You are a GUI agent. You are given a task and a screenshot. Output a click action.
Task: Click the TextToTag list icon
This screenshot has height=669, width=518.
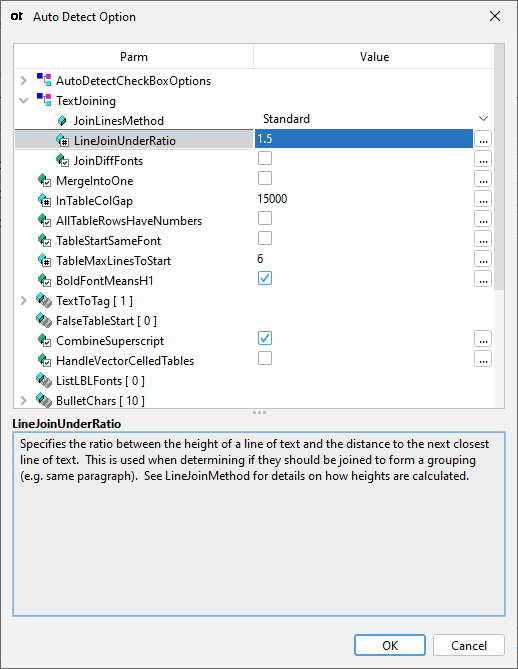point(44,300)
